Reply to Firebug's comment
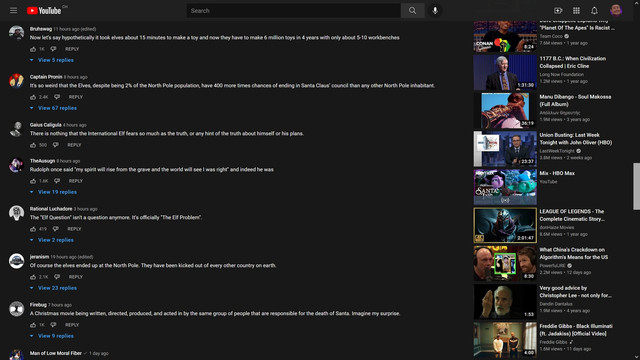Screen dimensions: 640x360 click(x=72, y=325)
